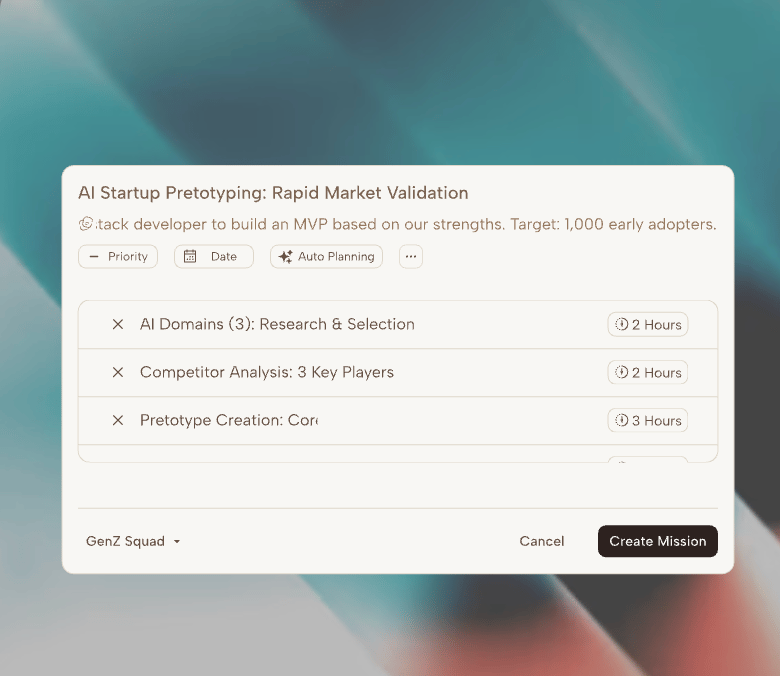Edit the mission title text
Screen dimensions: 780x676
(x=273, y=193)
